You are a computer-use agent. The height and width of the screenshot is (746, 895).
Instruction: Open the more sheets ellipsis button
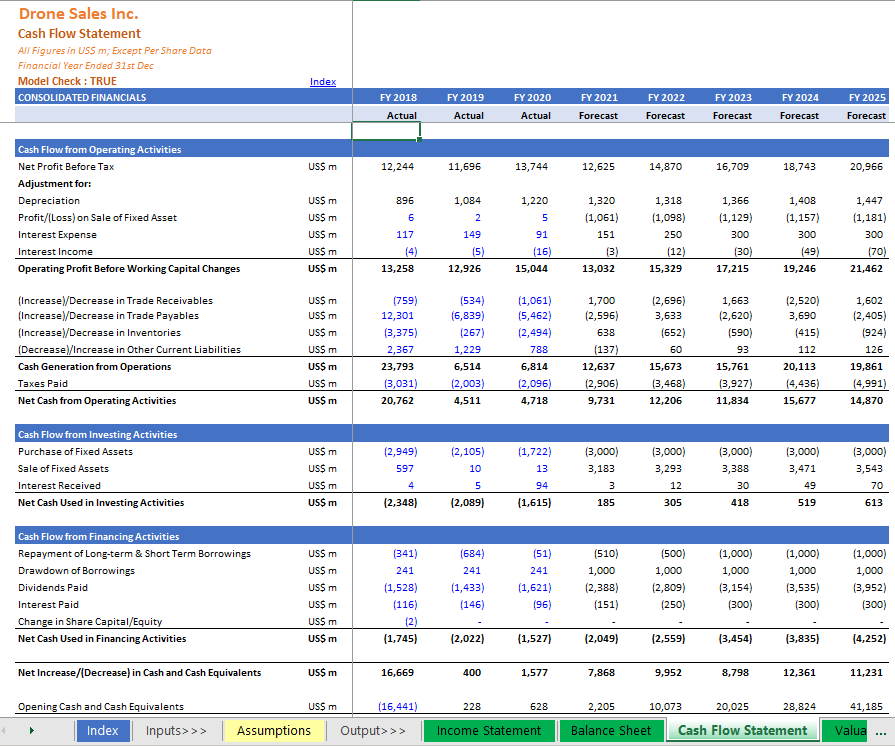(x=881, y=732)
